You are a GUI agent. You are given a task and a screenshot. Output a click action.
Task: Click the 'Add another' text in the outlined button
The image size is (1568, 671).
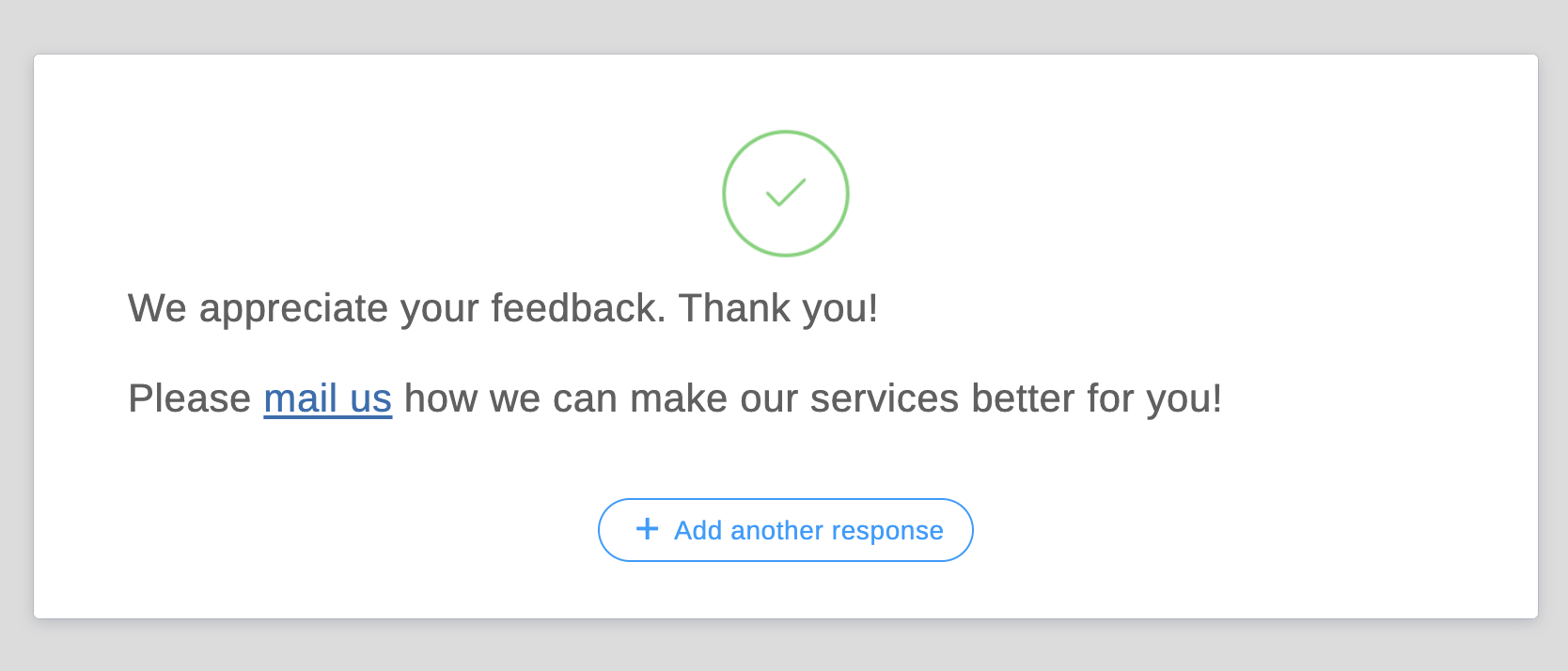[x=747, y=531]
